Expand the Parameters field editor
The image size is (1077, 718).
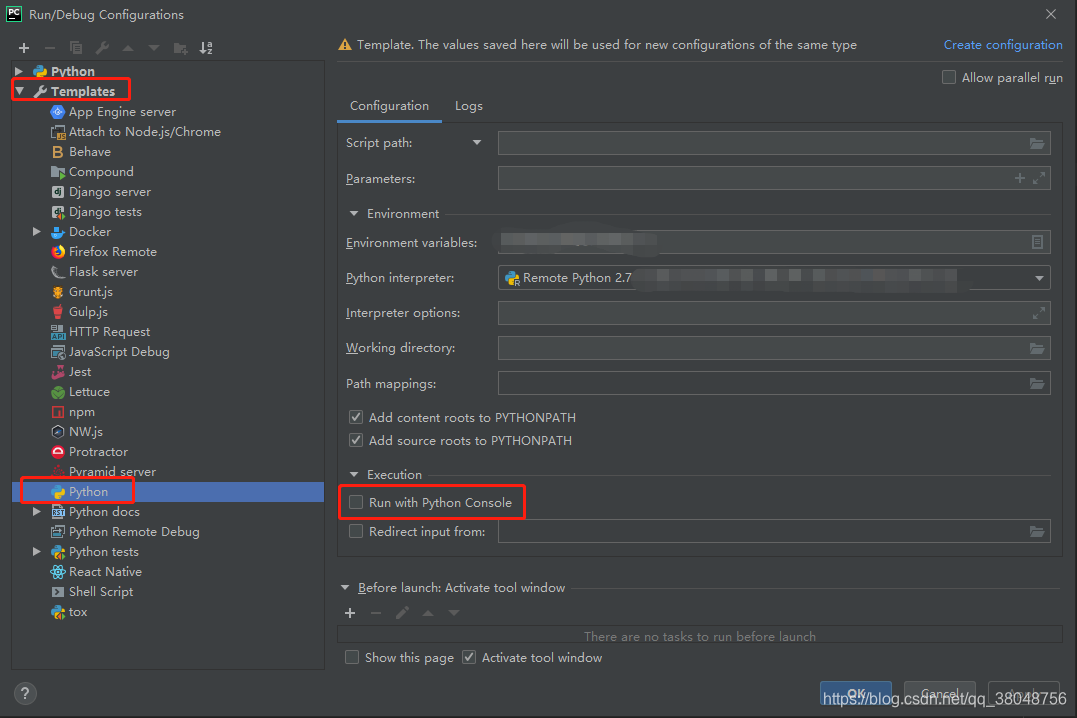1039,179
